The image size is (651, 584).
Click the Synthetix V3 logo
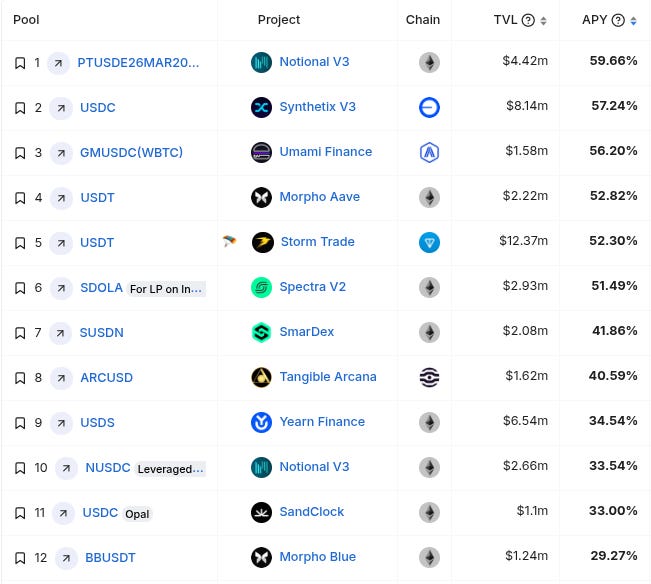262,108
